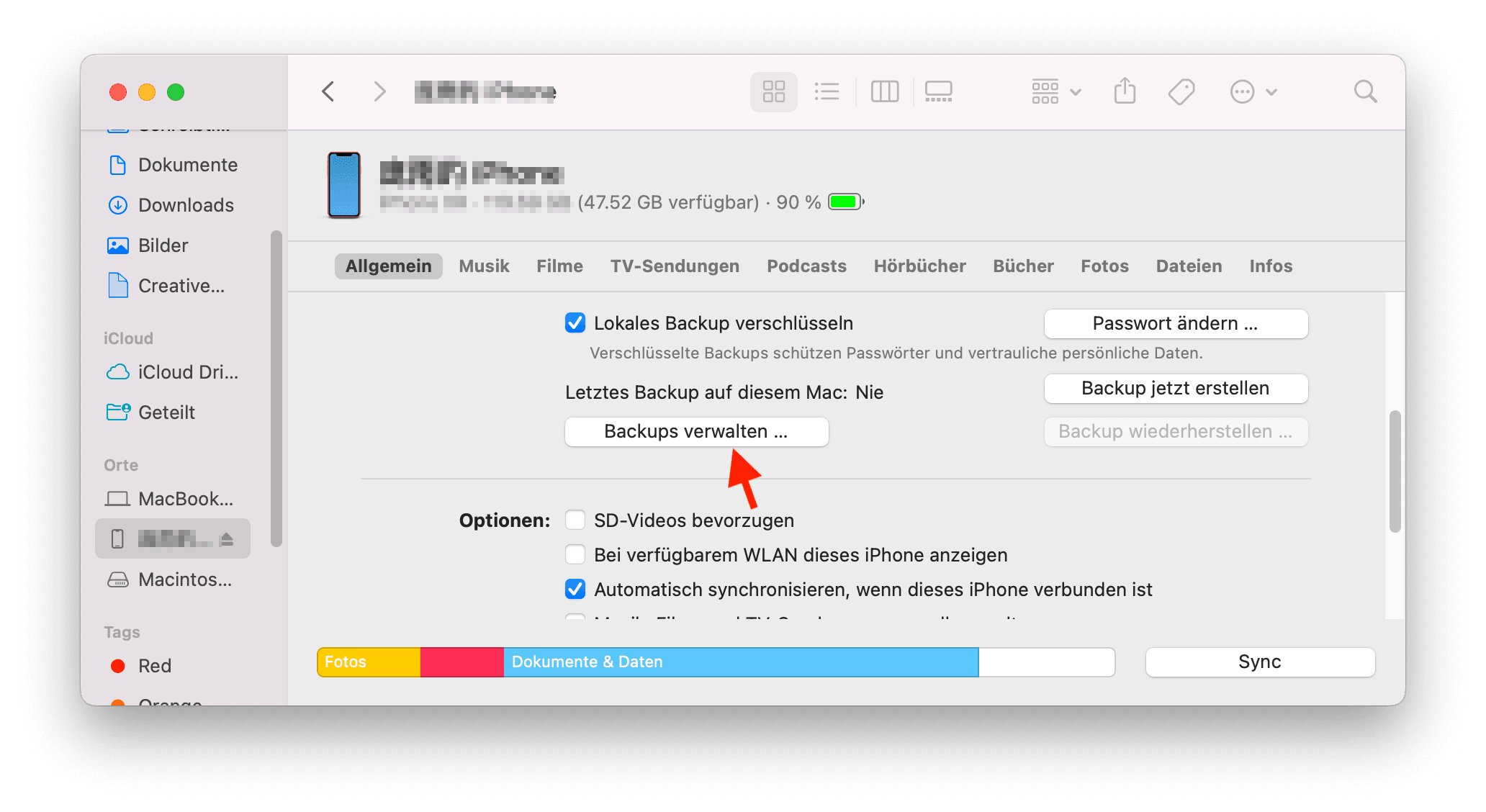Open Dokumente in the sidebar
The image size is (1486, 812).
[x=173, y=165]
